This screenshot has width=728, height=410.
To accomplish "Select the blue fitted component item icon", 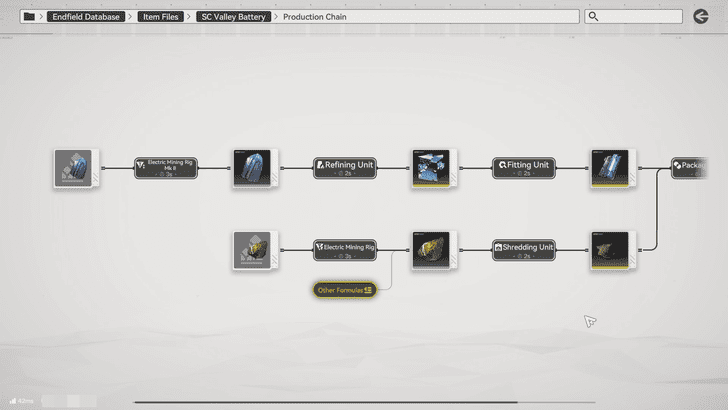I will 611,168.
